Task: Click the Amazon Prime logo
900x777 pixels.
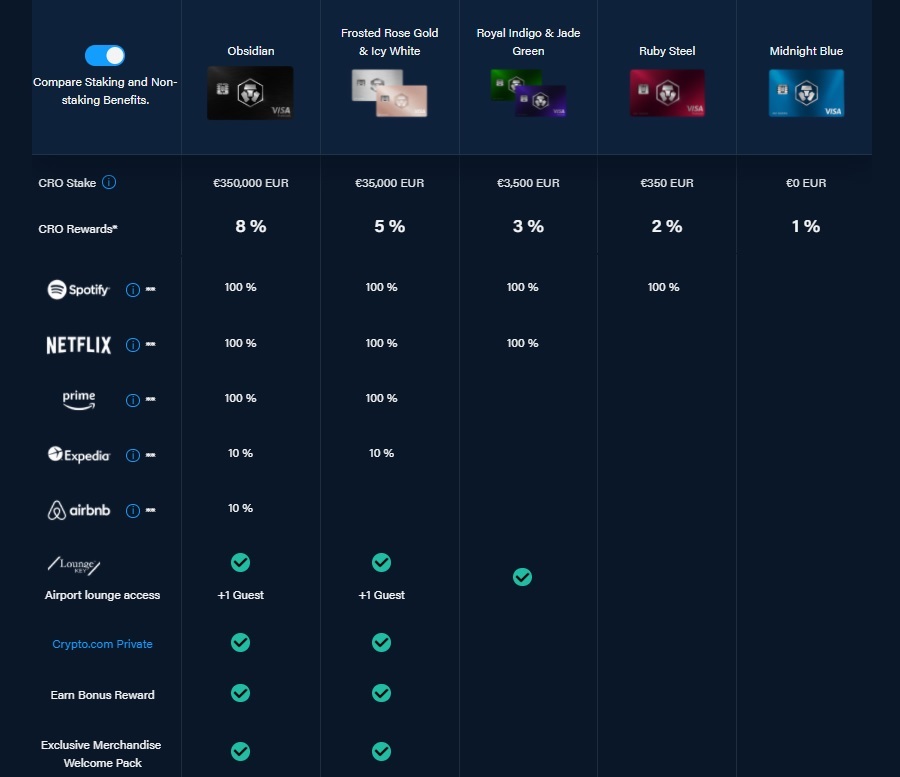Action: (79, 400)
